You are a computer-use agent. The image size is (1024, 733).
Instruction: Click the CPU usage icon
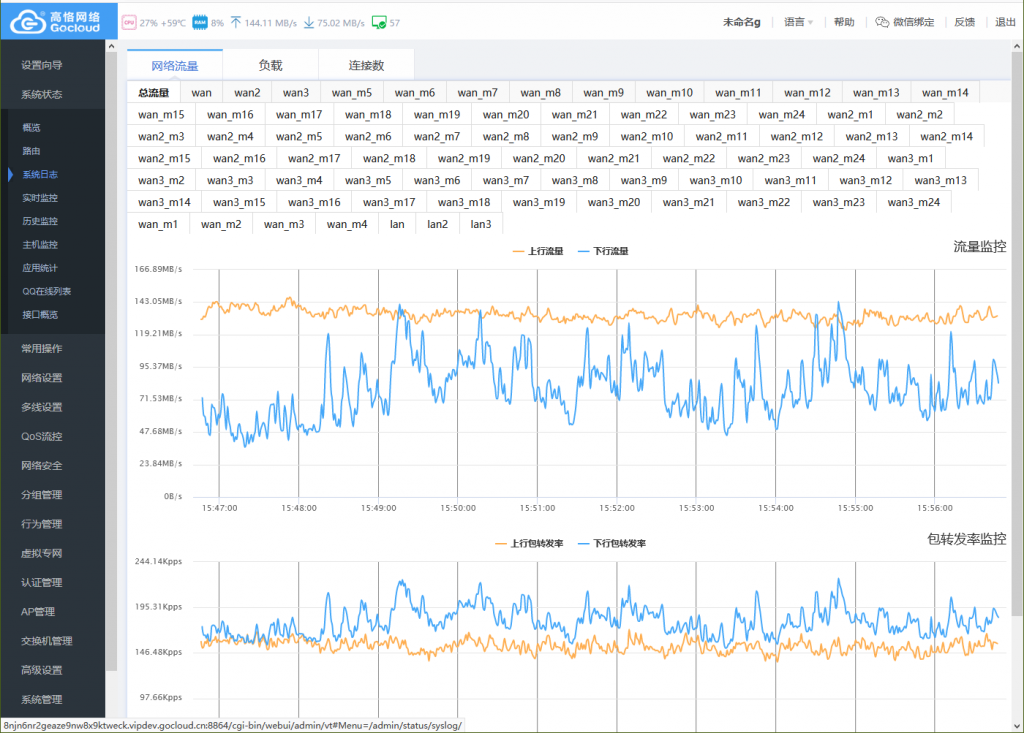pyautogui.click(x=129, y=23)
